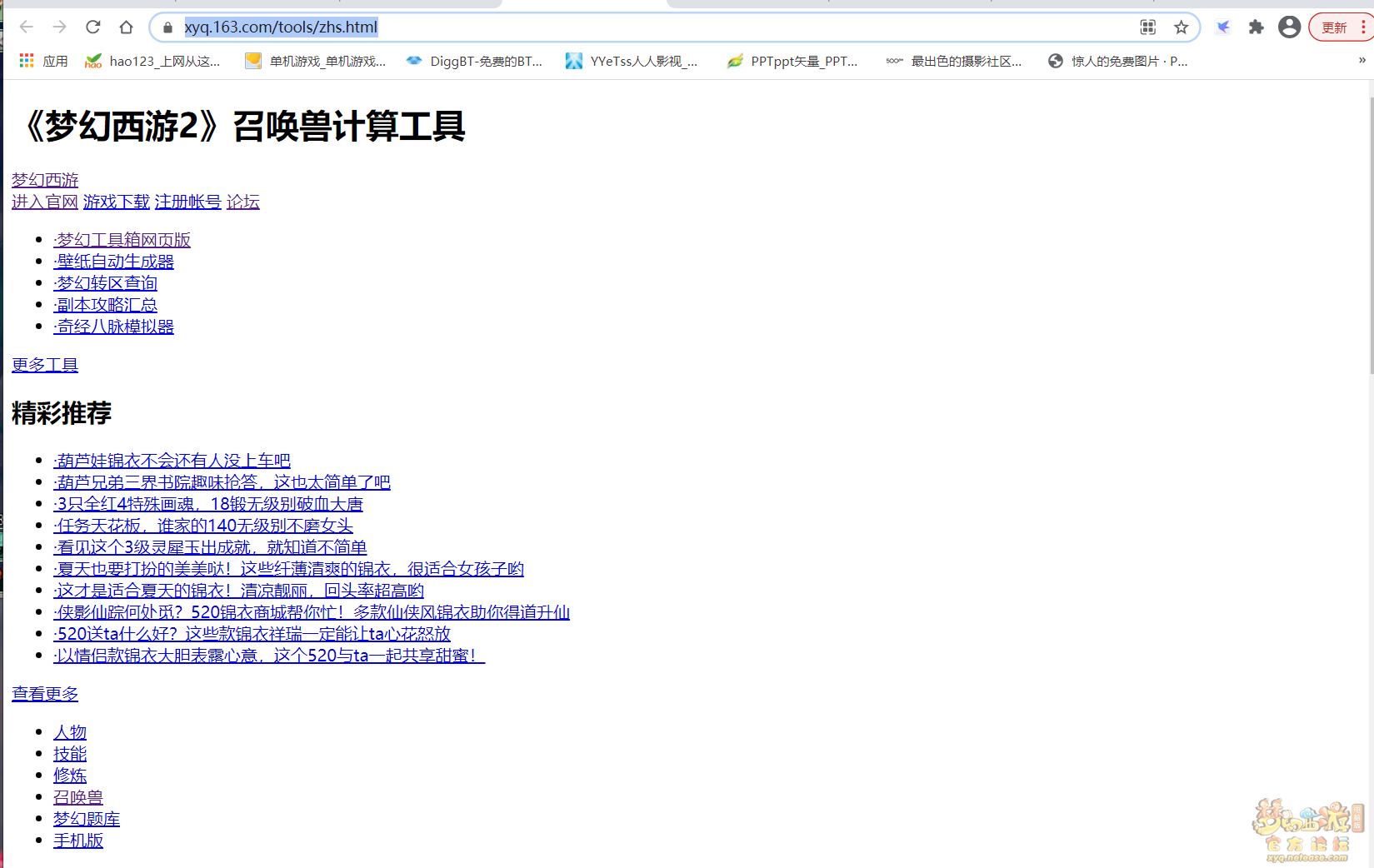Open DiggBT bookmark
The height and width of the screenshot is (868, 1374).
(x=474, y=61)
